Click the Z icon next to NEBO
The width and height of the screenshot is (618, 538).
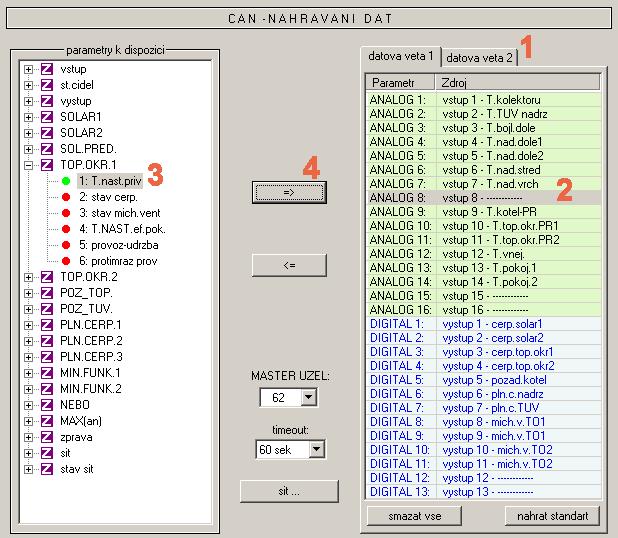(x=47, y=405)
